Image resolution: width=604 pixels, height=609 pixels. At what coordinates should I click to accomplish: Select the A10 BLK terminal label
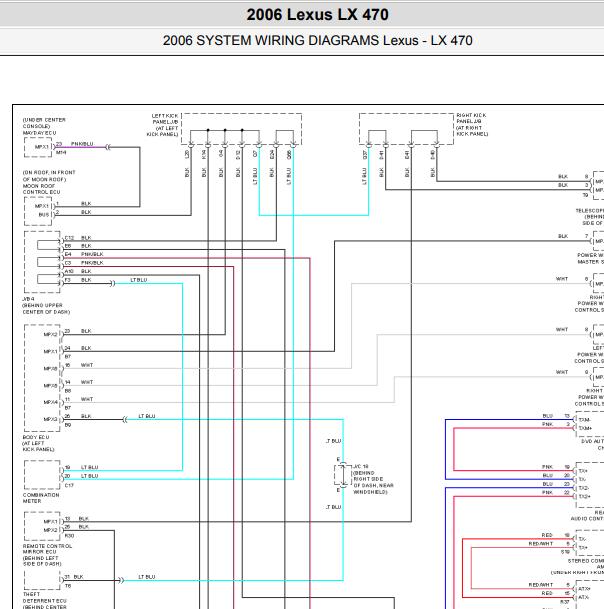click(x=78, y=271)
